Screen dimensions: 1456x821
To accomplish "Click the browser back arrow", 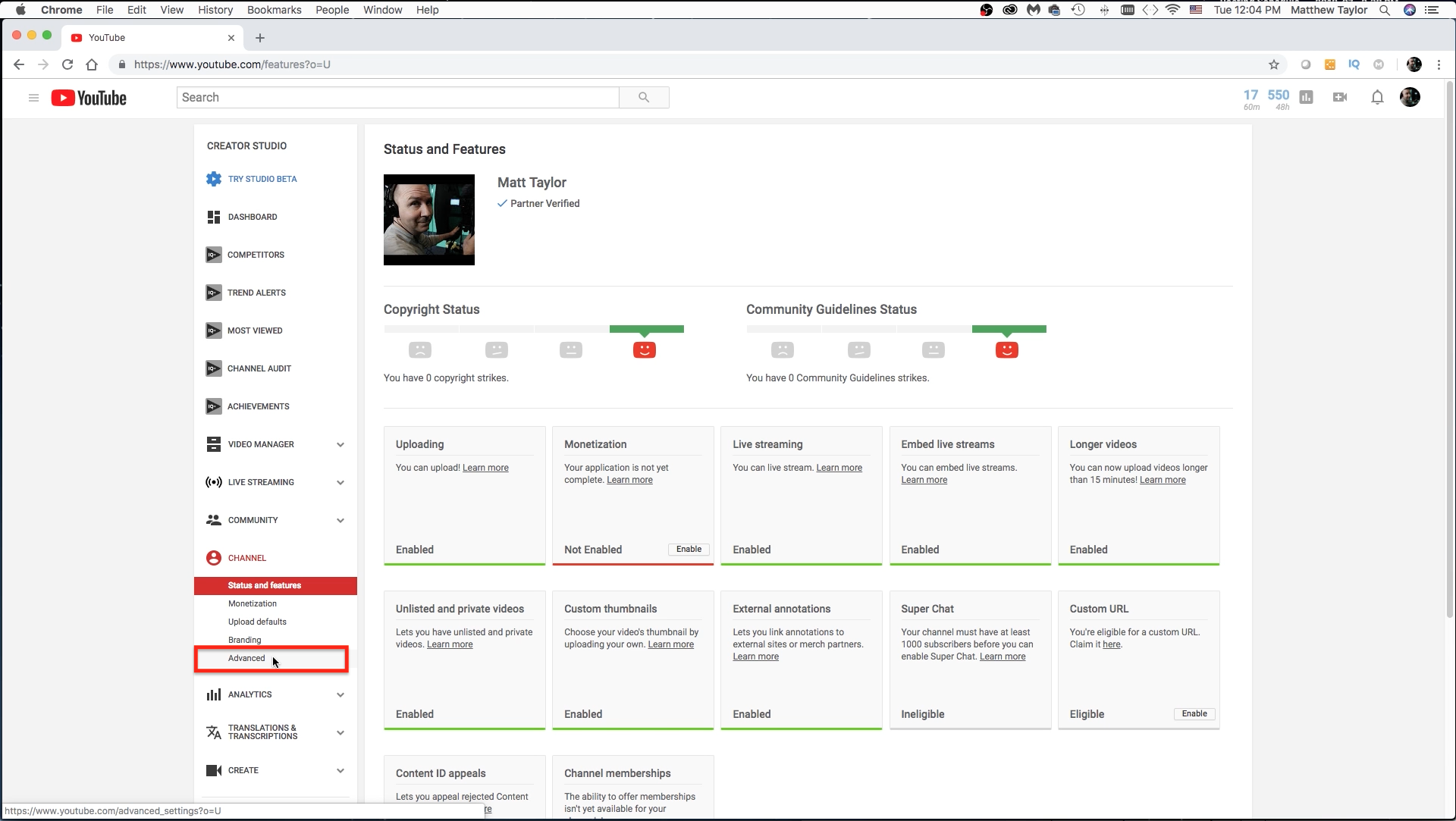I will click(19, 64).
